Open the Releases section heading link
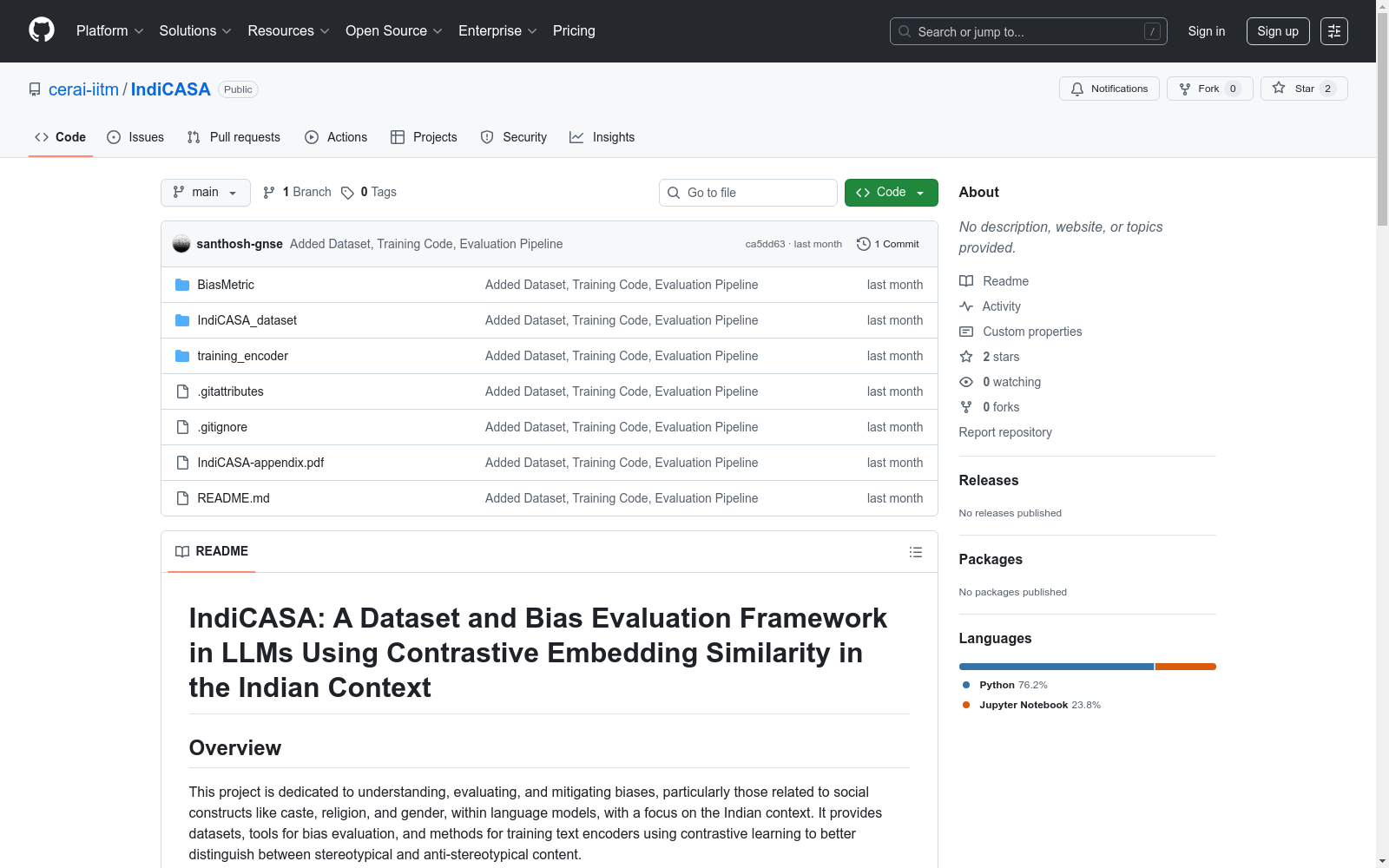The image size is (1389, 868). tap(989, 480)
